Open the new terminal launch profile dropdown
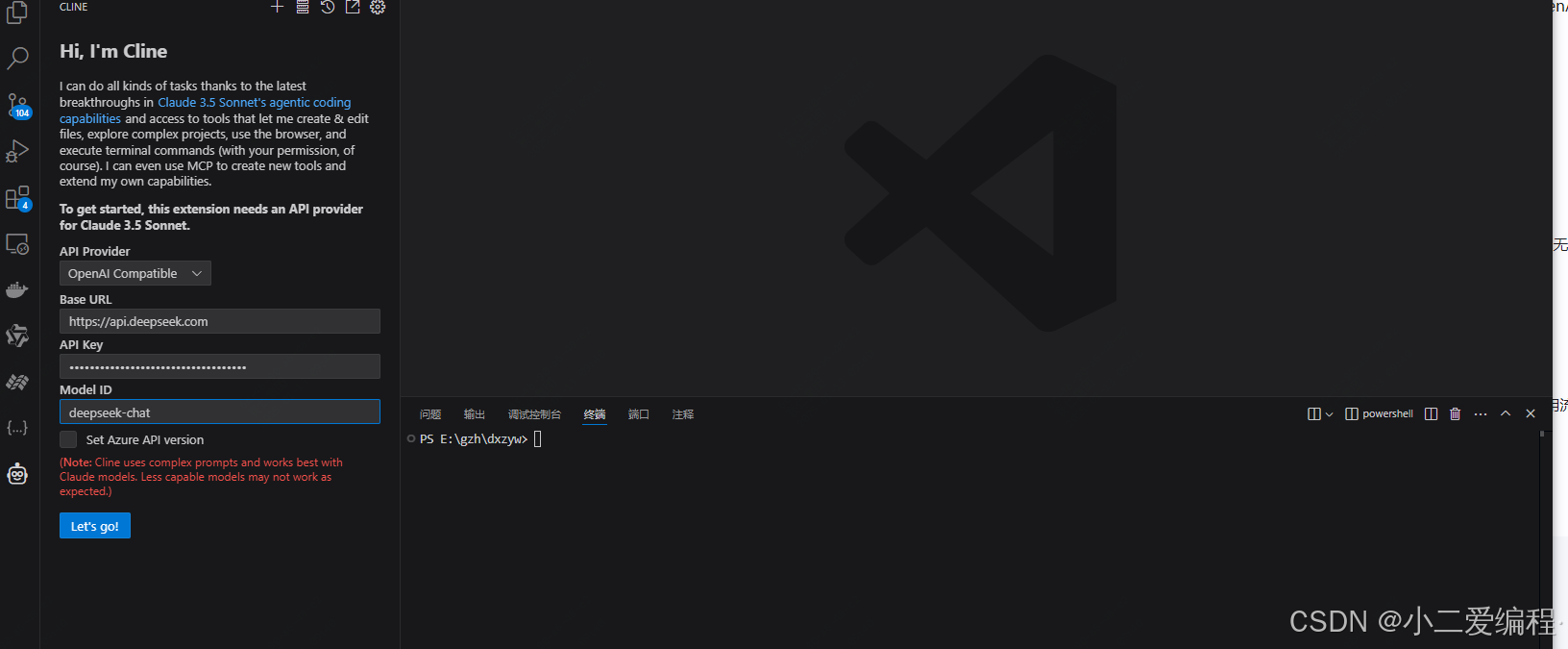The width and height of the screenshot is (1568, 649). pyautogui.click(x=1329, y=414)
